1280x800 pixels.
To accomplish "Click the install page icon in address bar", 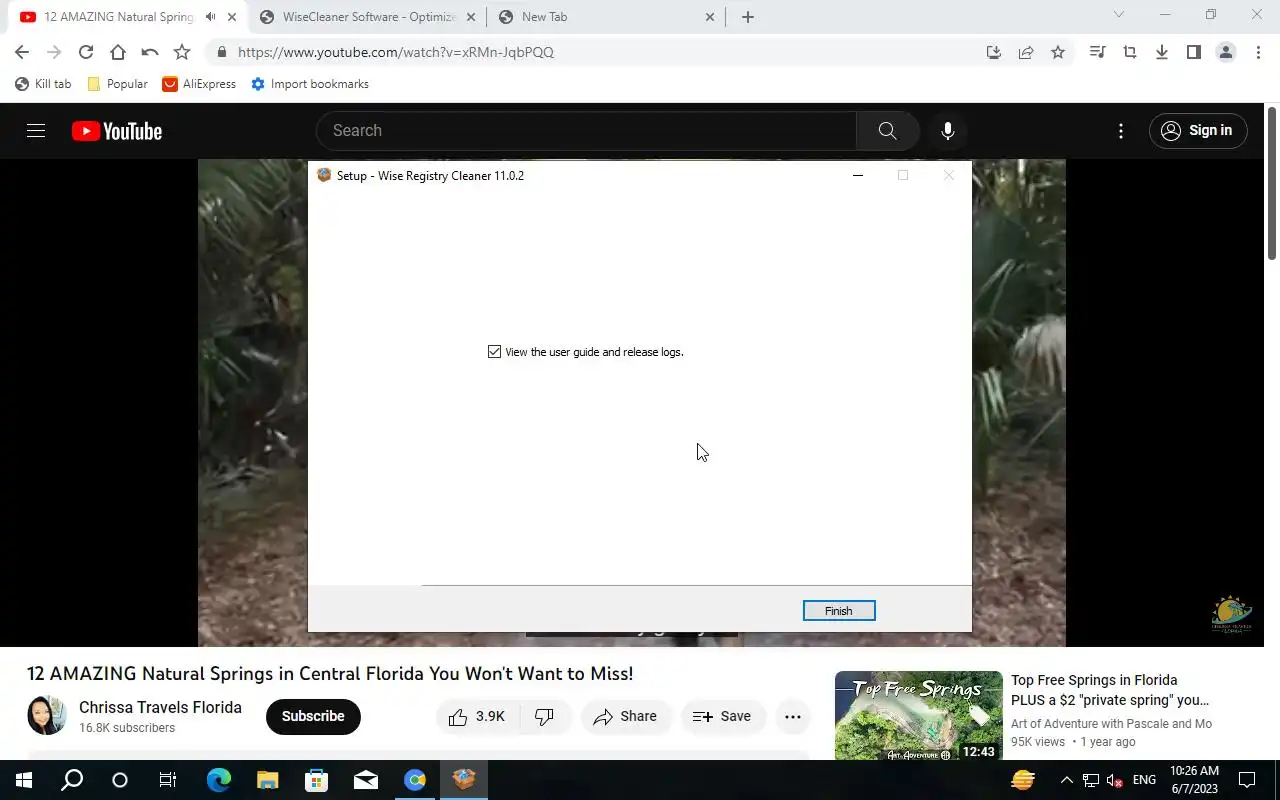I will coord(993,52).
